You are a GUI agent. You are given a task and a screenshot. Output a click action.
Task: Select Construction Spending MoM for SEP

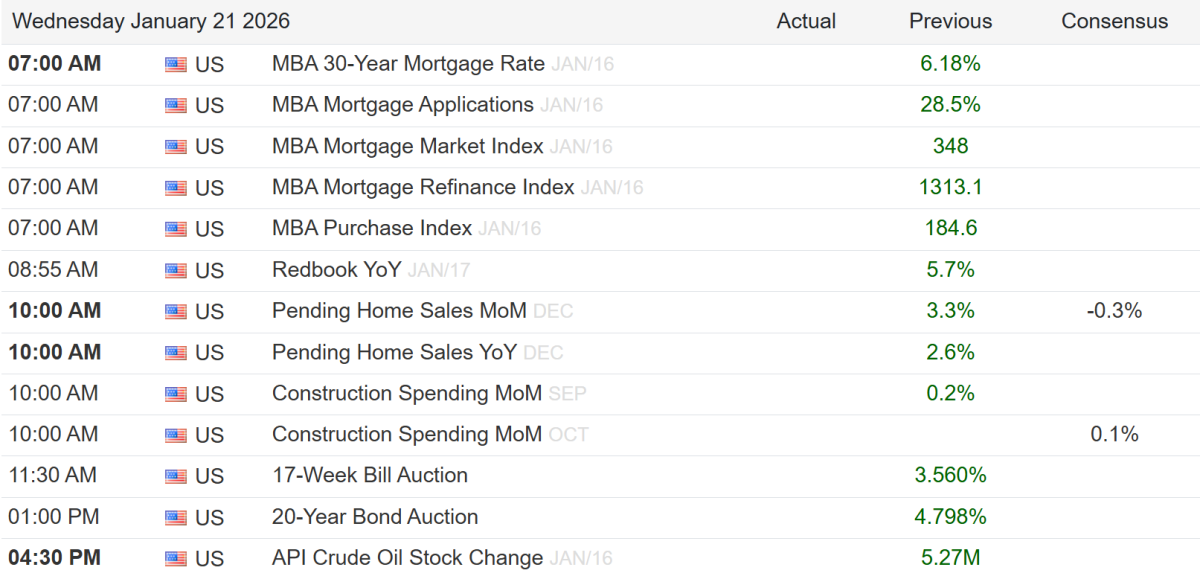tap(406, 393)
